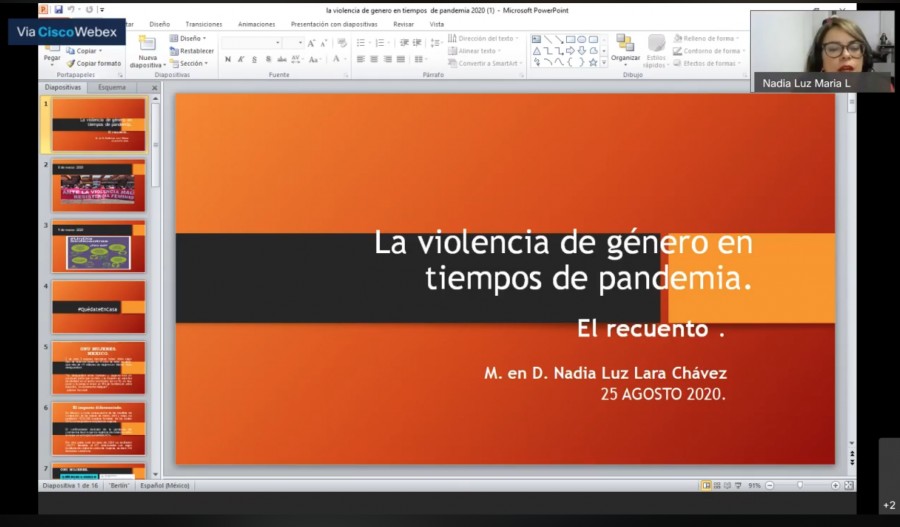Open the Change Case Aa dropdown
This screenshot has width=900, height=527.
pyautogui.click(x=315, y=59)
